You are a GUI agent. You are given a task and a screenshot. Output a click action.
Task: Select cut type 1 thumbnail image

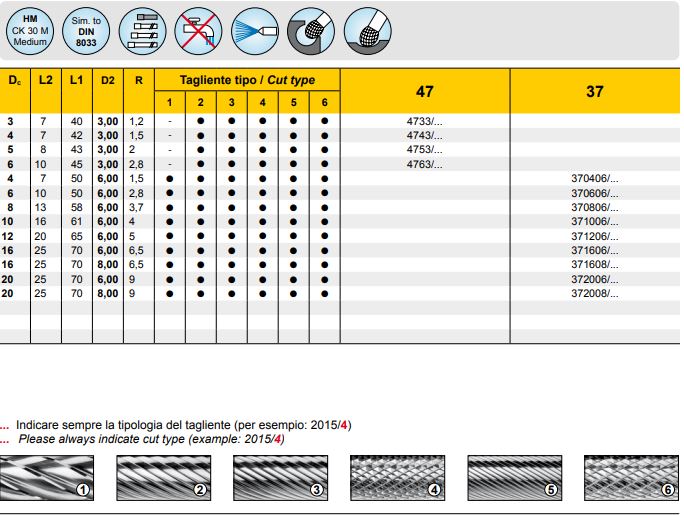47,477
